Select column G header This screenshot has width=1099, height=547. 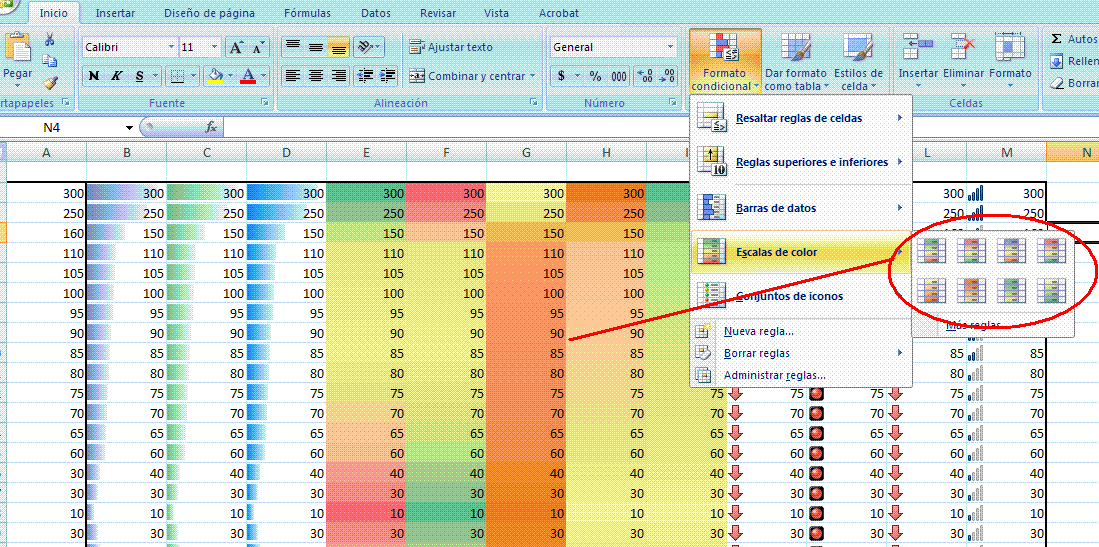pyautogui.click(x=526, y=152)
